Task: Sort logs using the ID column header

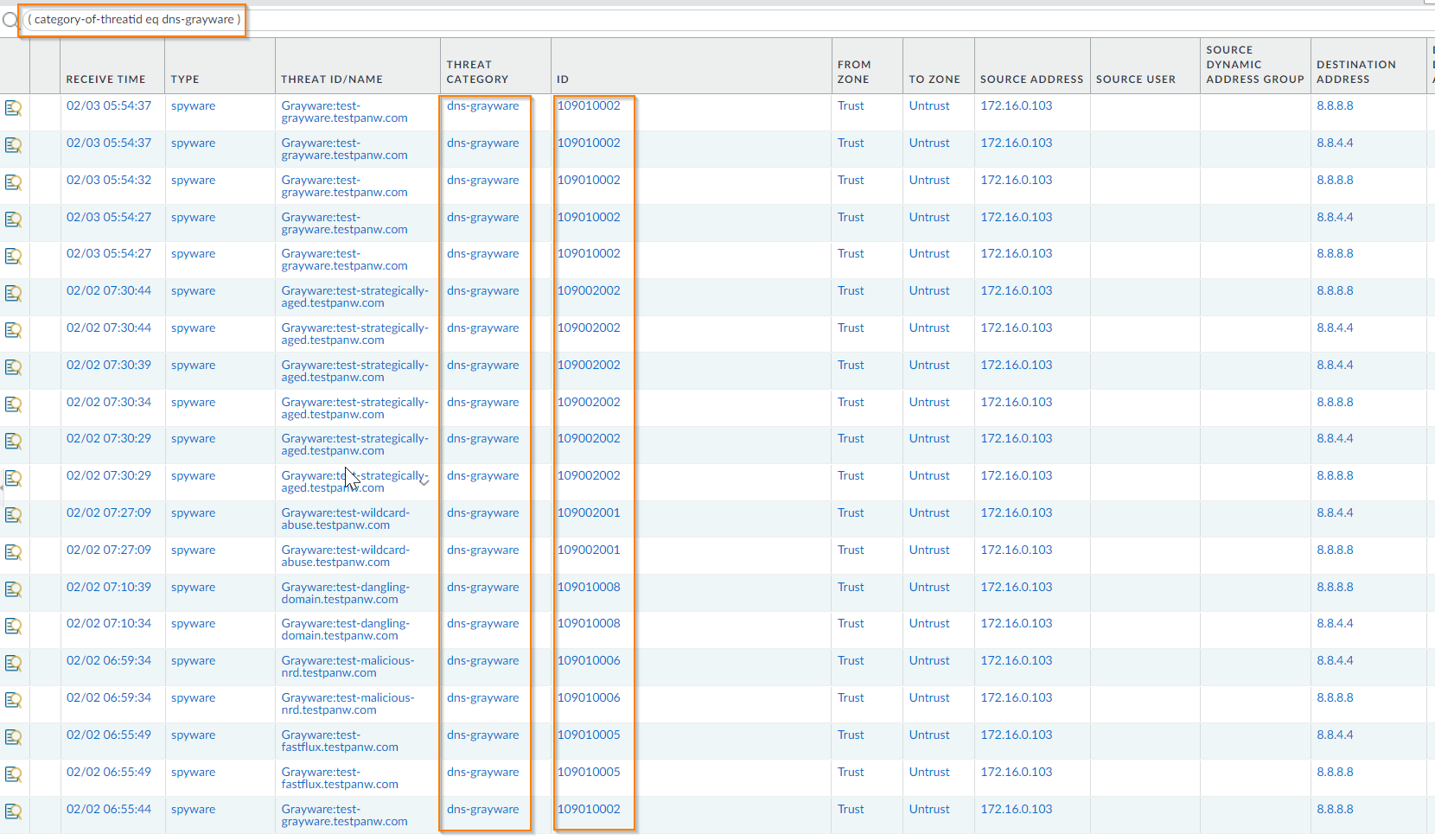Action: tap(562, 79)
